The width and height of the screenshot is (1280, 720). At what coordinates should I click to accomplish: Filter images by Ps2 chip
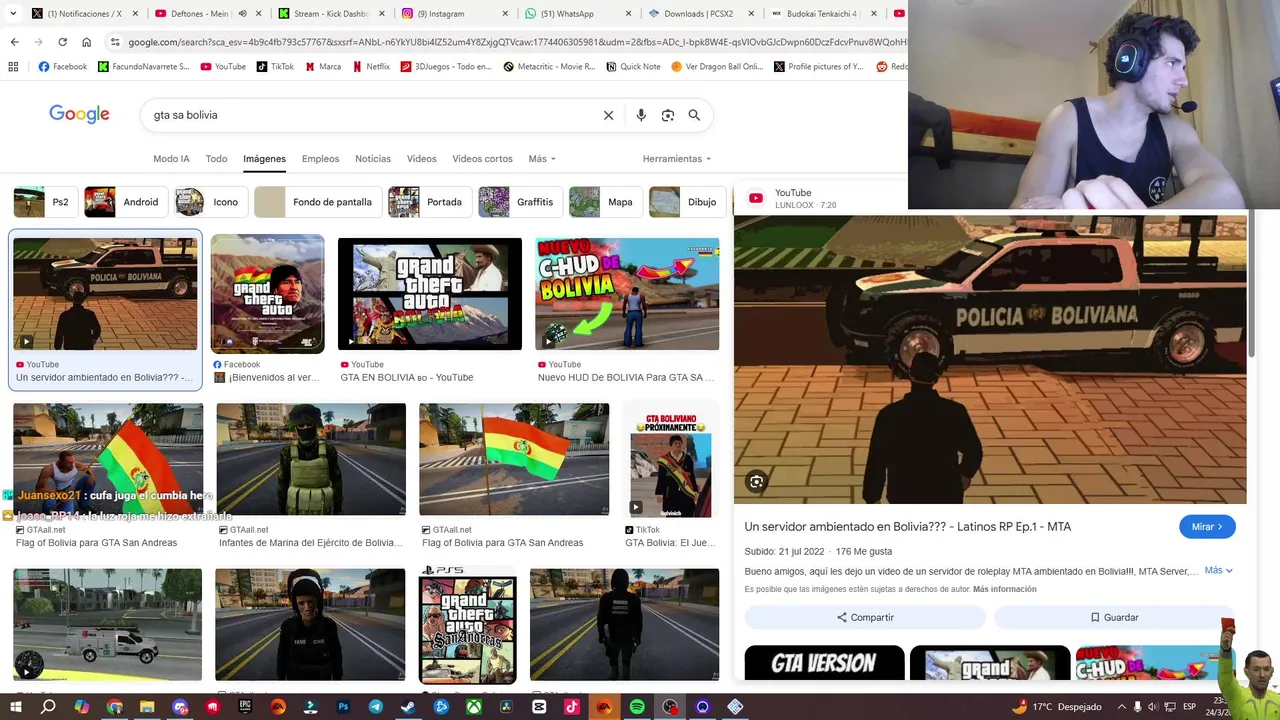point(45,202)
